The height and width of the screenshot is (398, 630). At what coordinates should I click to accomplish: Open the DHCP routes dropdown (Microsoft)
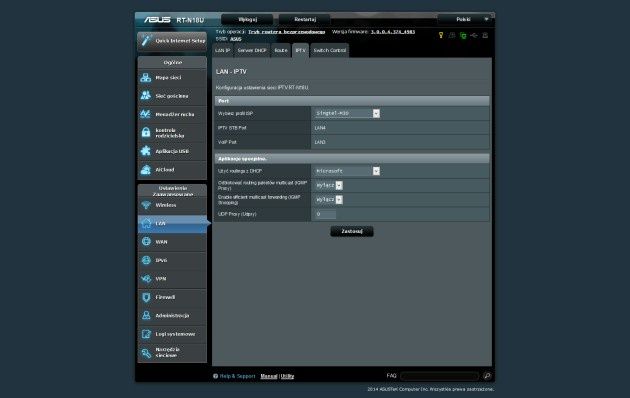point(347,171)
